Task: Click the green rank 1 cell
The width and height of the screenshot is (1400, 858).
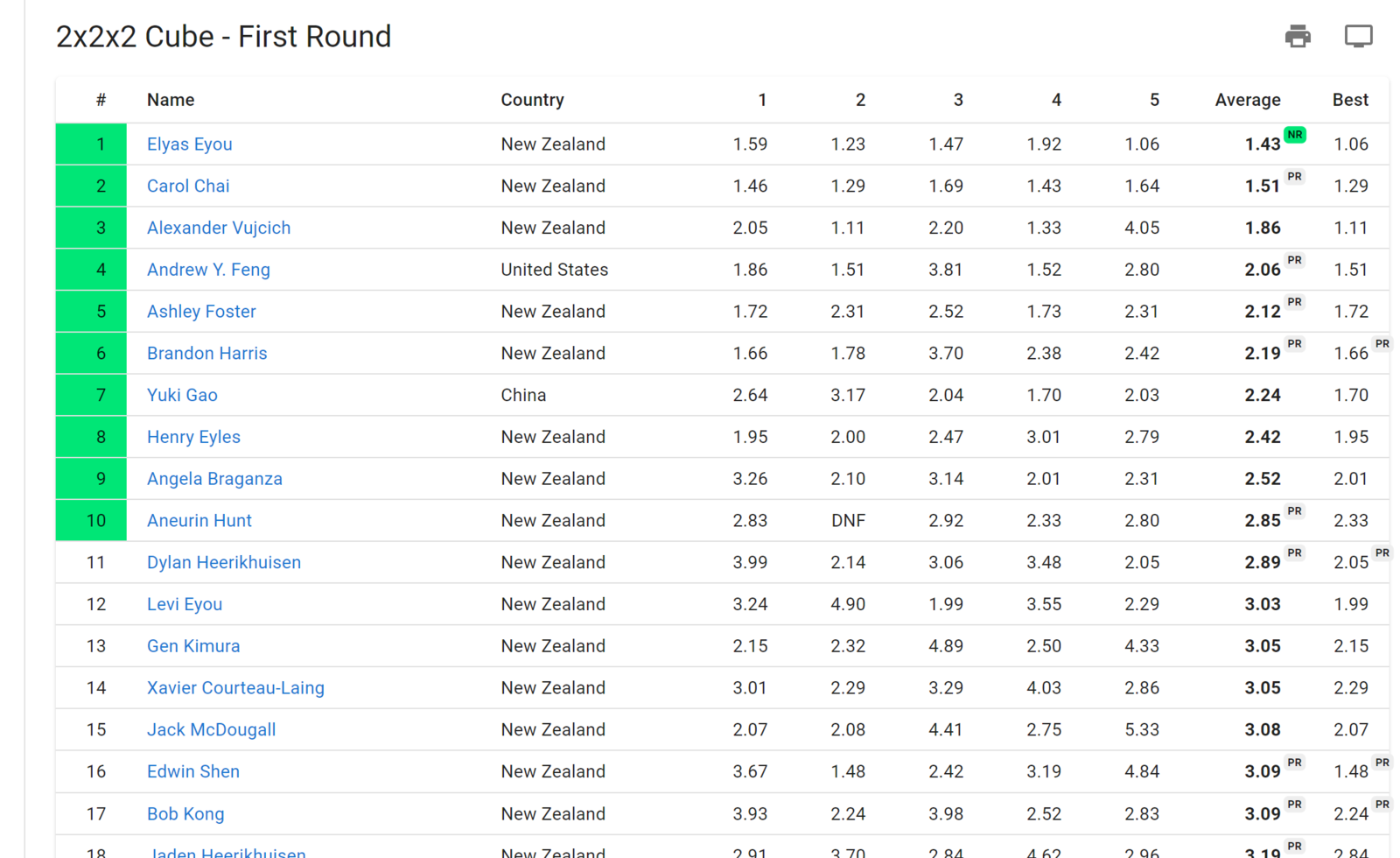Action: pos(92,144)
